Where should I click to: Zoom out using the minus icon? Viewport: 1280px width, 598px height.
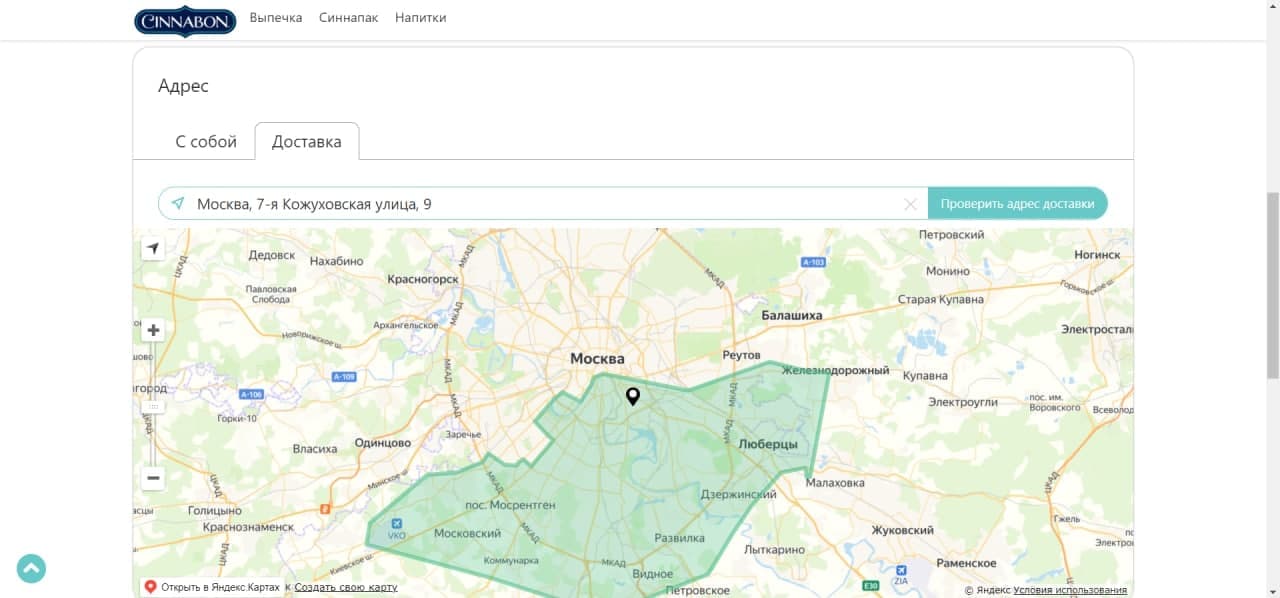[x=152, y=478]
